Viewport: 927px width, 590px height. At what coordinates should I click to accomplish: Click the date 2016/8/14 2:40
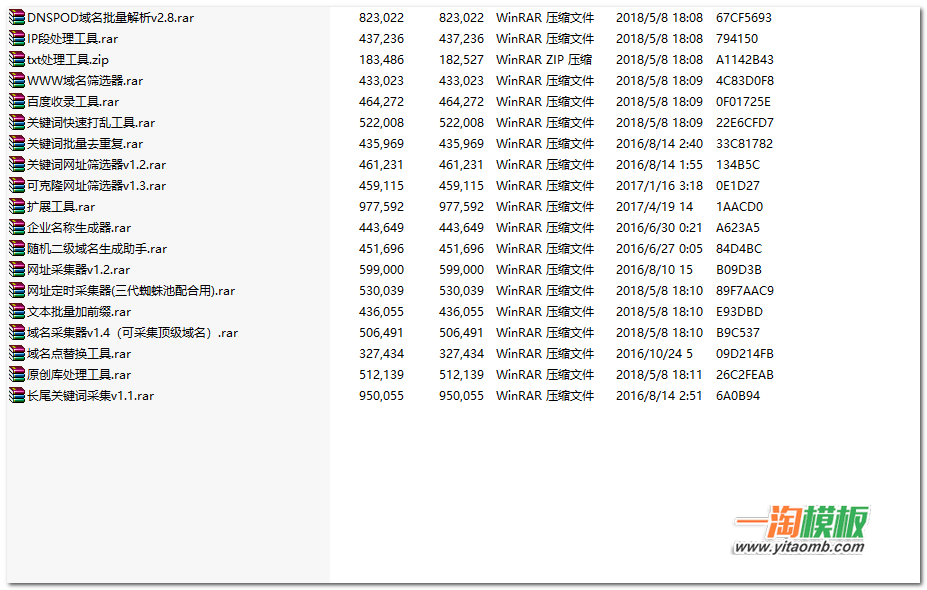click(x=659, y=144)
